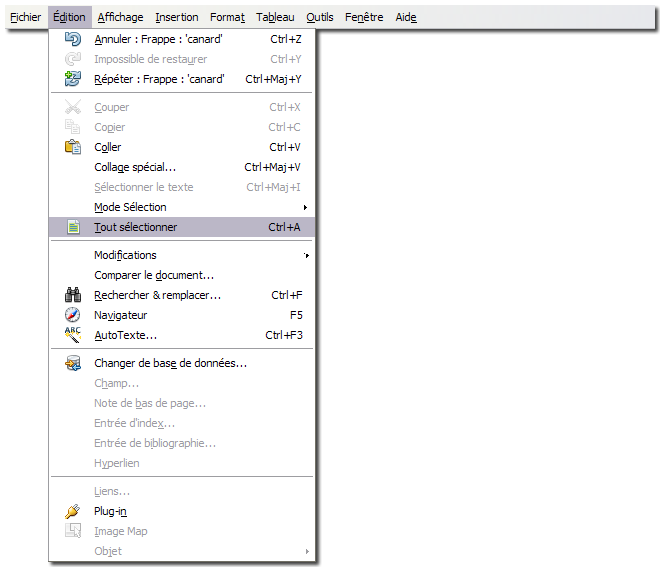Screen dimensions: 660x567
Task: Click the greyed Hyperlien entry
Action: [182, 463]
